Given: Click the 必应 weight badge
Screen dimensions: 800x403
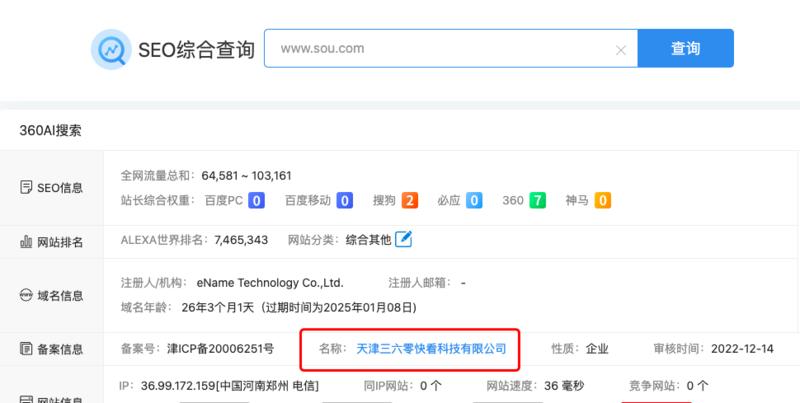Looking at the screenshot, I should (474, 200).
